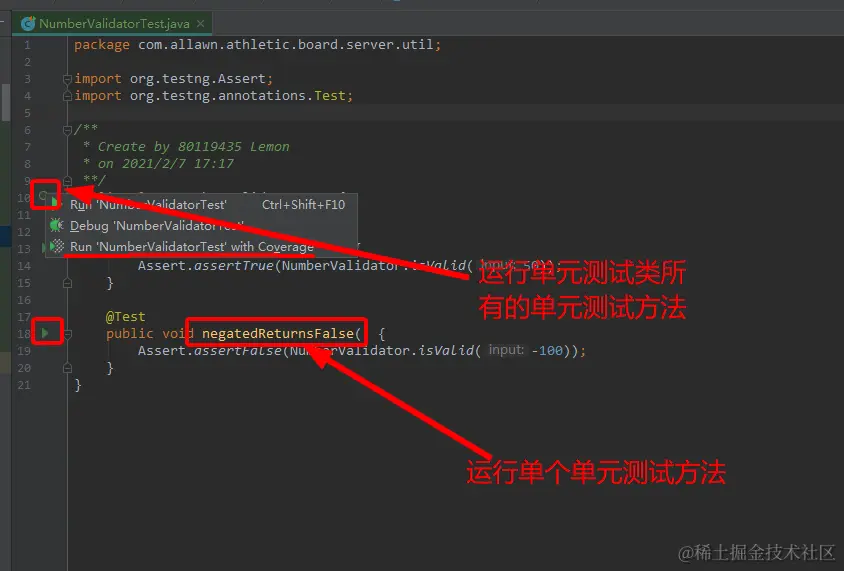This screenshot has width=844, height=571.
Task: Click fold end marker at line 9
Action: click(x=67, y=180)
